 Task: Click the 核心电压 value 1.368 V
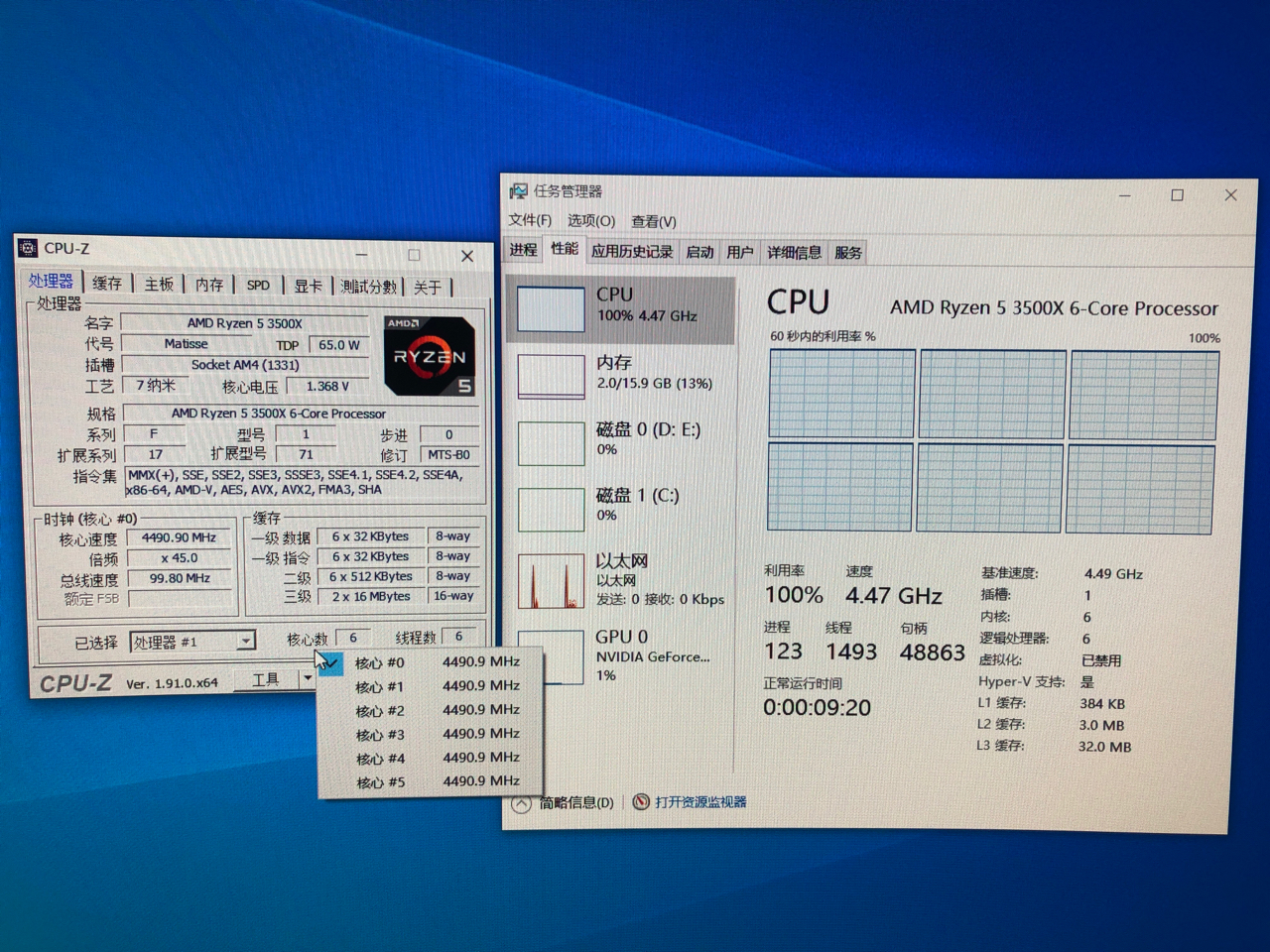(328, 386)
